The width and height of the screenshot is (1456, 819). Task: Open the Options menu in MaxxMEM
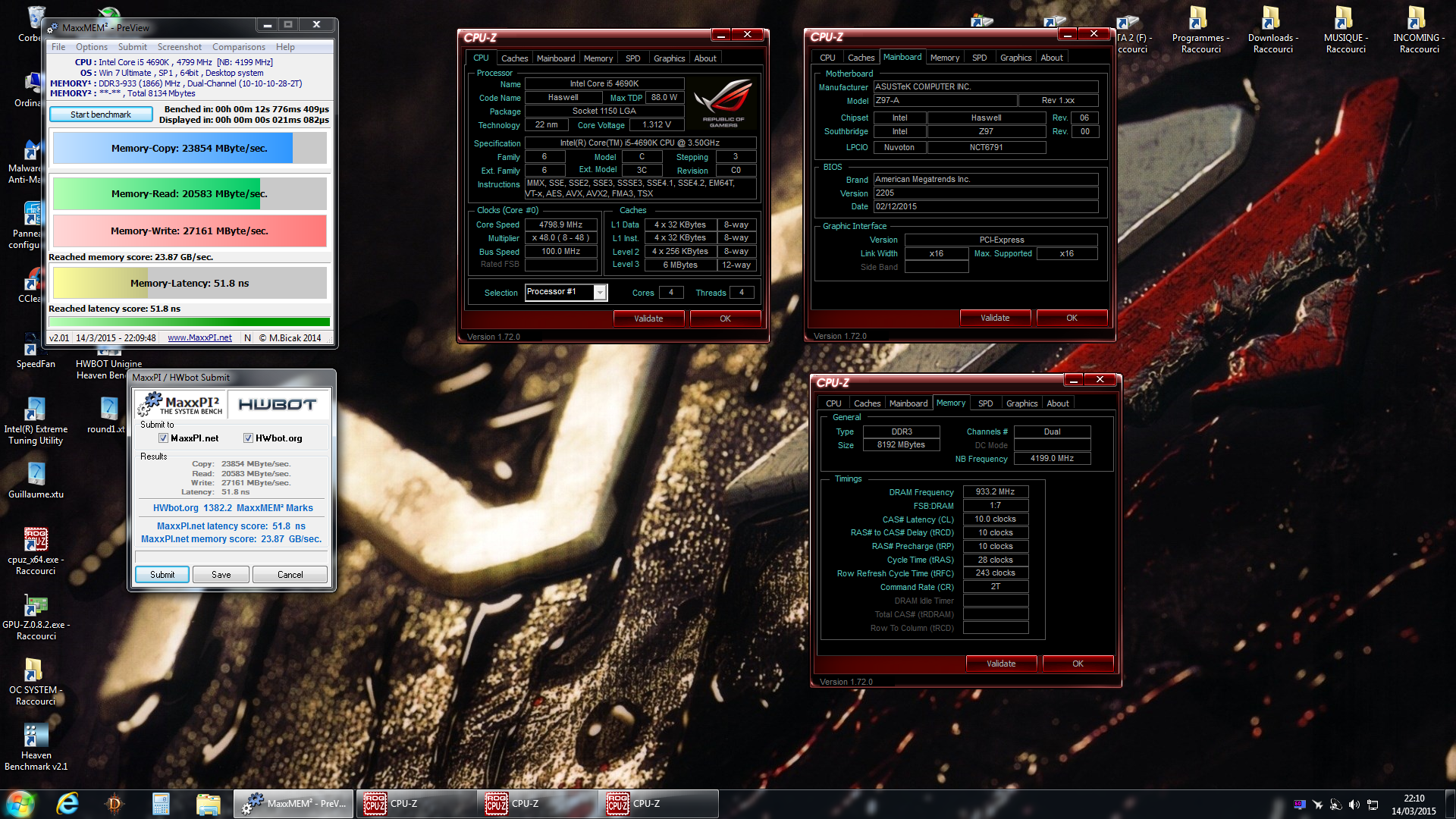click(x=91, y=47)
